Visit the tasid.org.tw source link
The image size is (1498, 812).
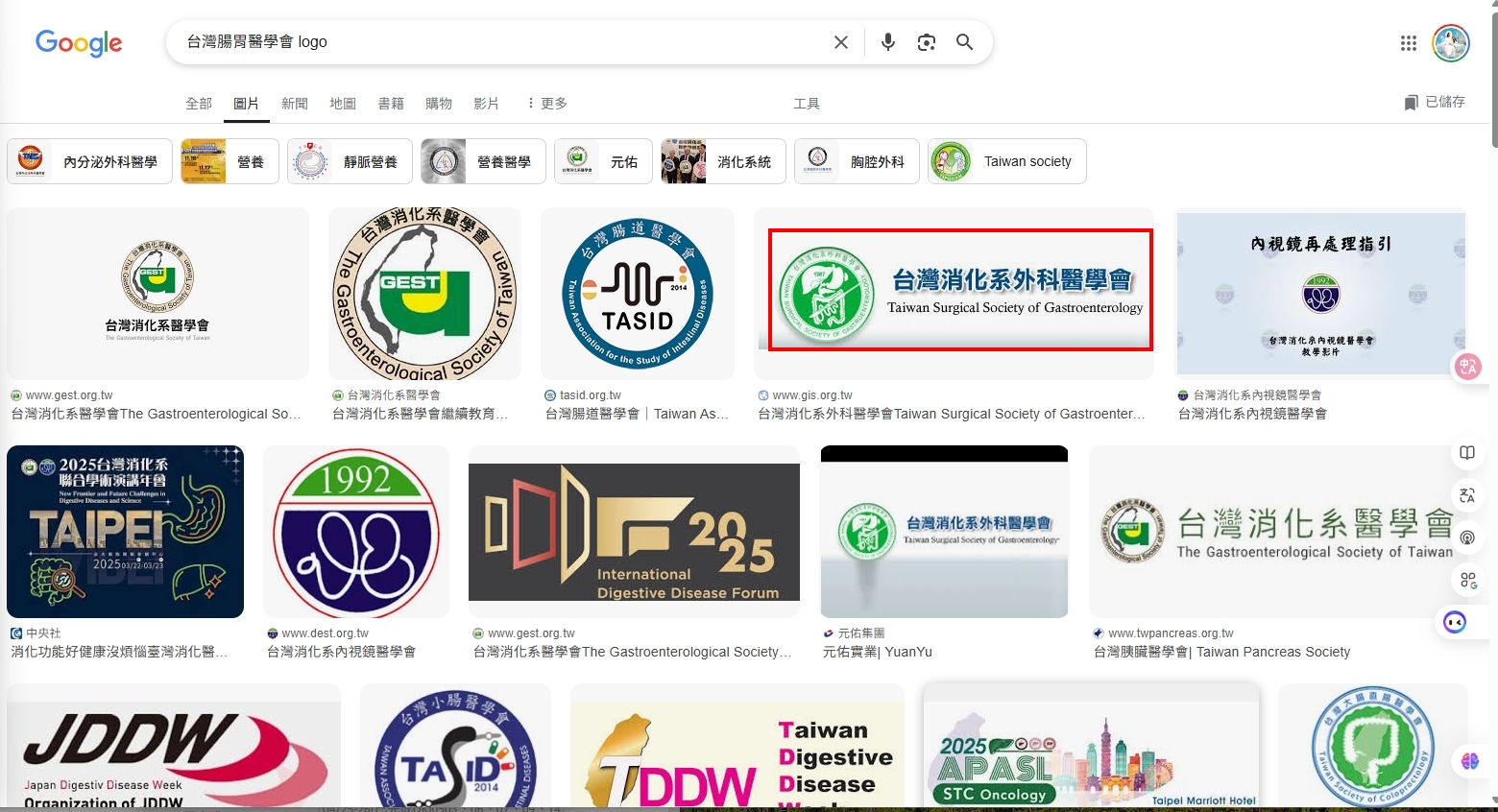click(583, 395)
